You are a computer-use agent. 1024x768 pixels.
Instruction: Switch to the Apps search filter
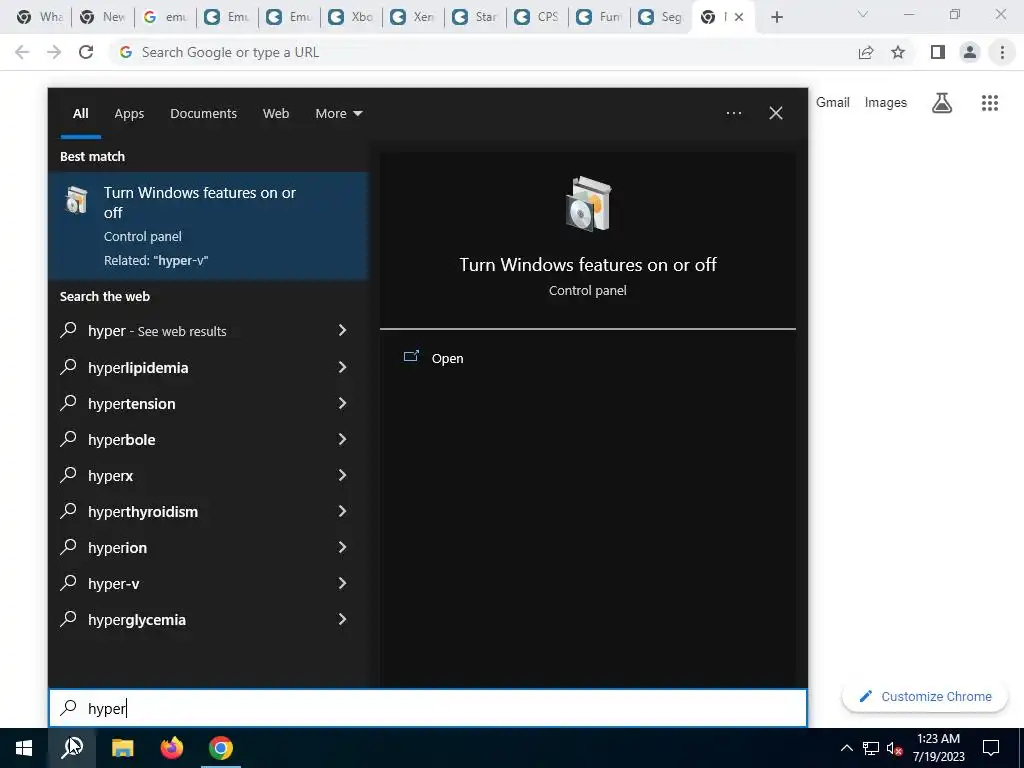click(x=129, y=114)
